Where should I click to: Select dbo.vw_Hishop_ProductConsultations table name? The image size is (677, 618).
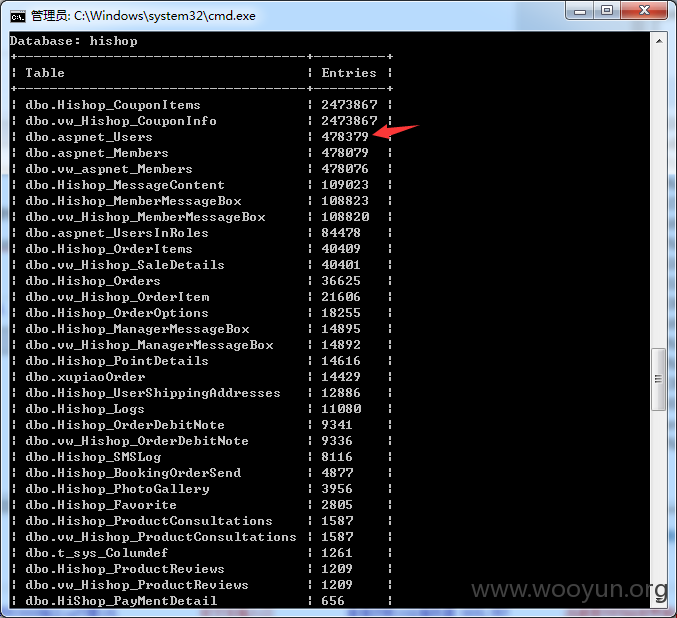pyautogui.click(x=161, y=537)
